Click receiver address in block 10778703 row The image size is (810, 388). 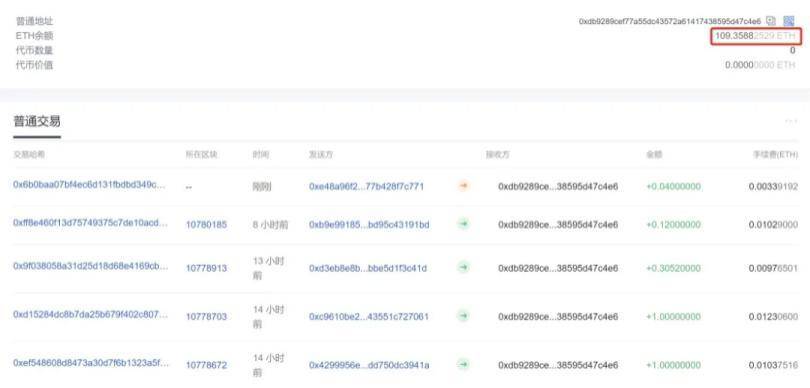(558, 317)
